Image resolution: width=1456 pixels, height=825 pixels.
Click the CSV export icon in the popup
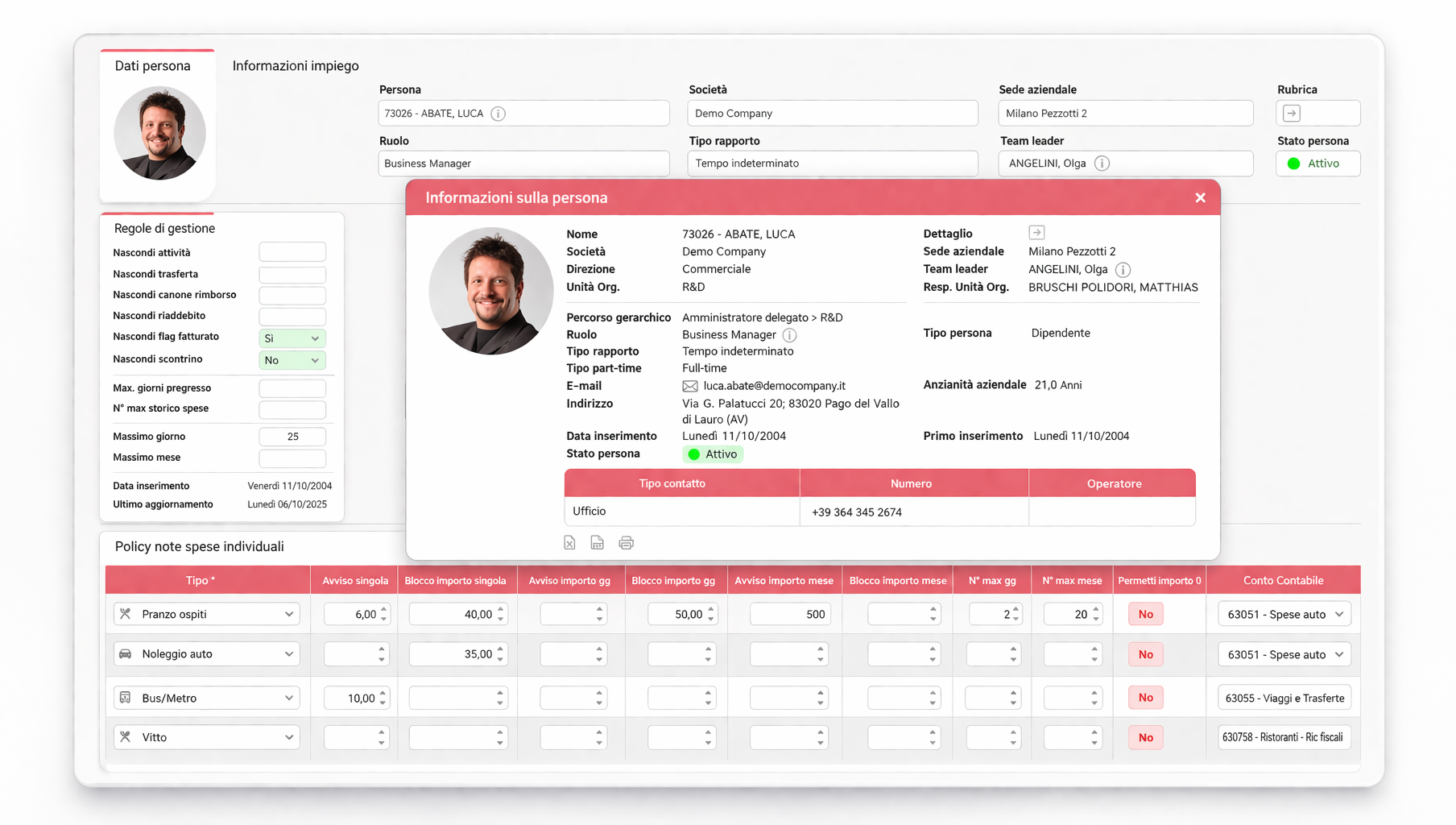[x=597, y=543]
